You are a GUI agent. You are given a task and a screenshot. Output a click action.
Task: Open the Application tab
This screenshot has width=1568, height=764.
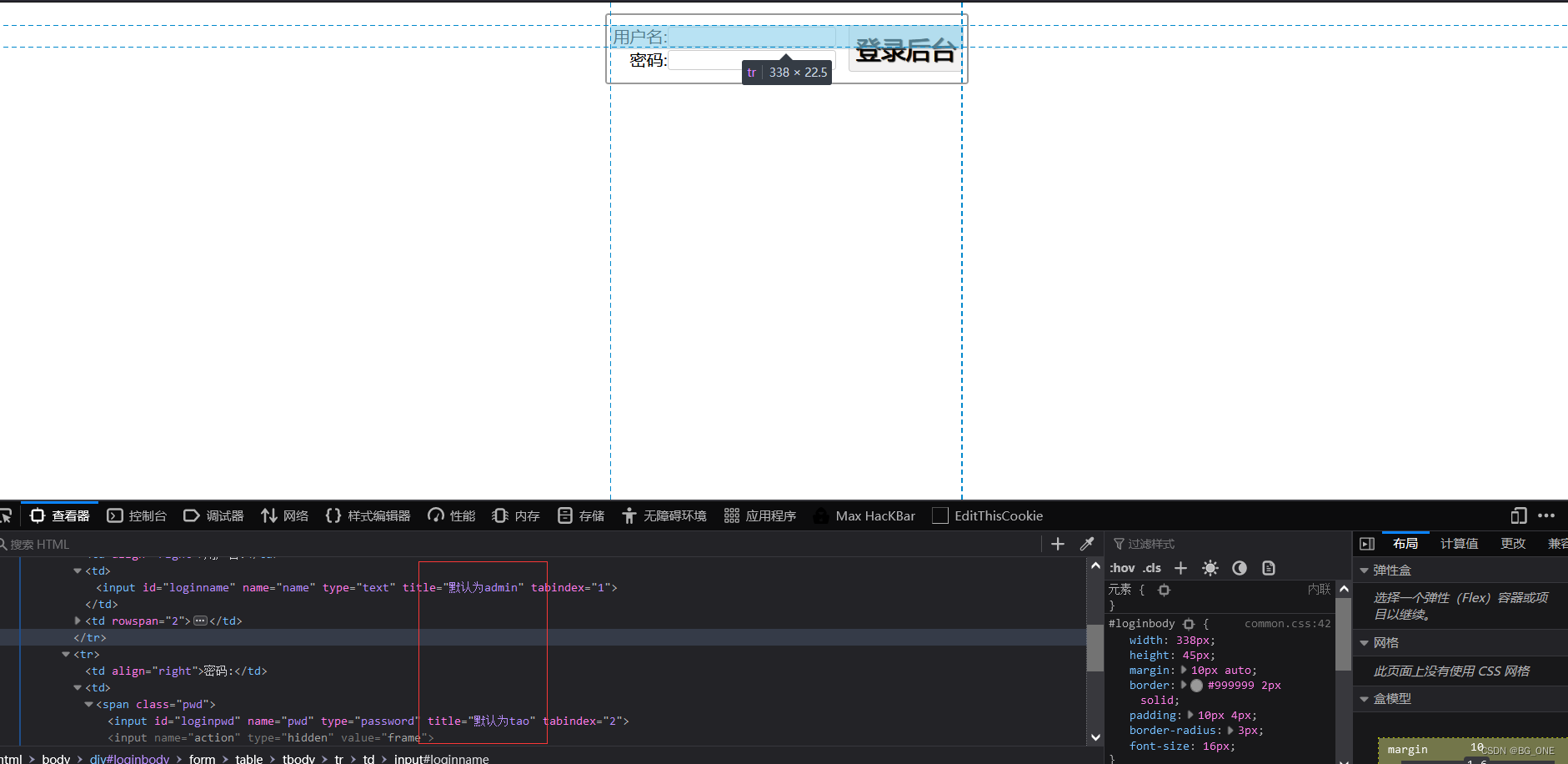tap(760, 515)
